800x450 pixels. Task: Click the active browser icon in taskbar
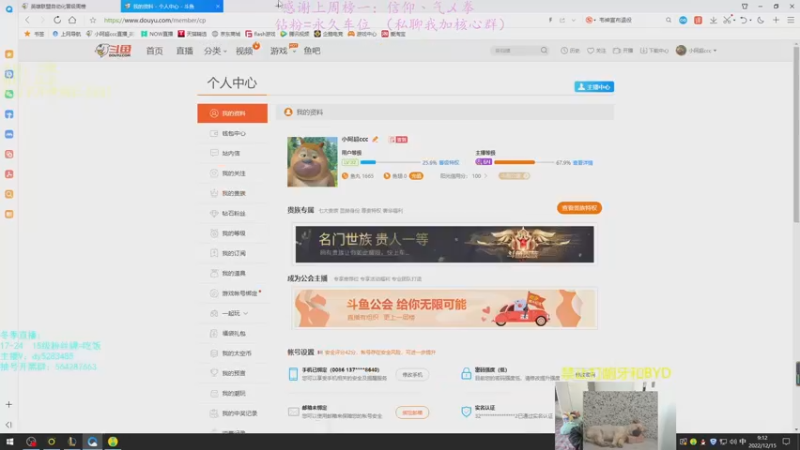coord(92,442)
